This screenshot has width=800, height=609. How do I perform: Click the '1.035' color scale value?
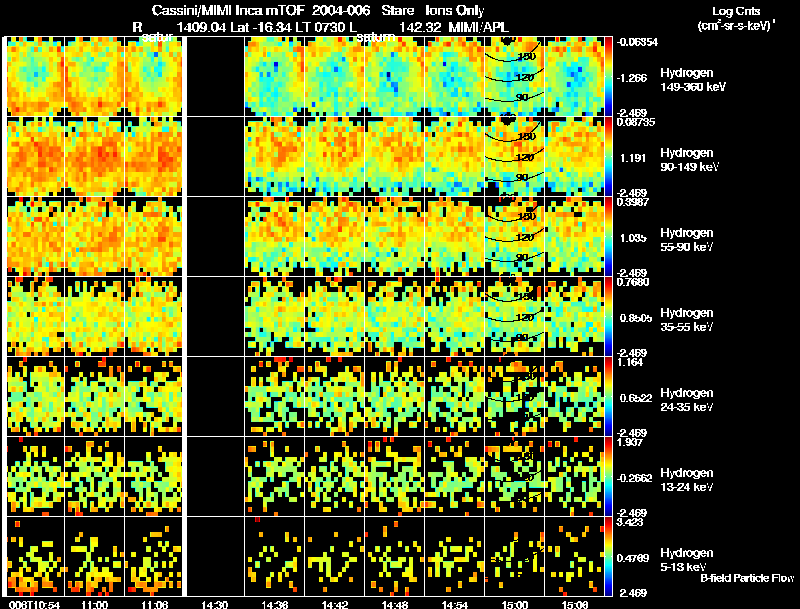click(633, 238)
